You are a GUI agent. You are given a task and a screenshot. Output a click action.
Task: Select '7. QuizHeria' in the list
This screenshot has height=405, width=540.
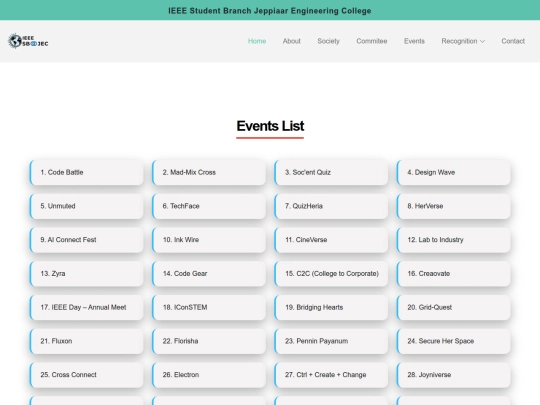click(x=331, y=206)
